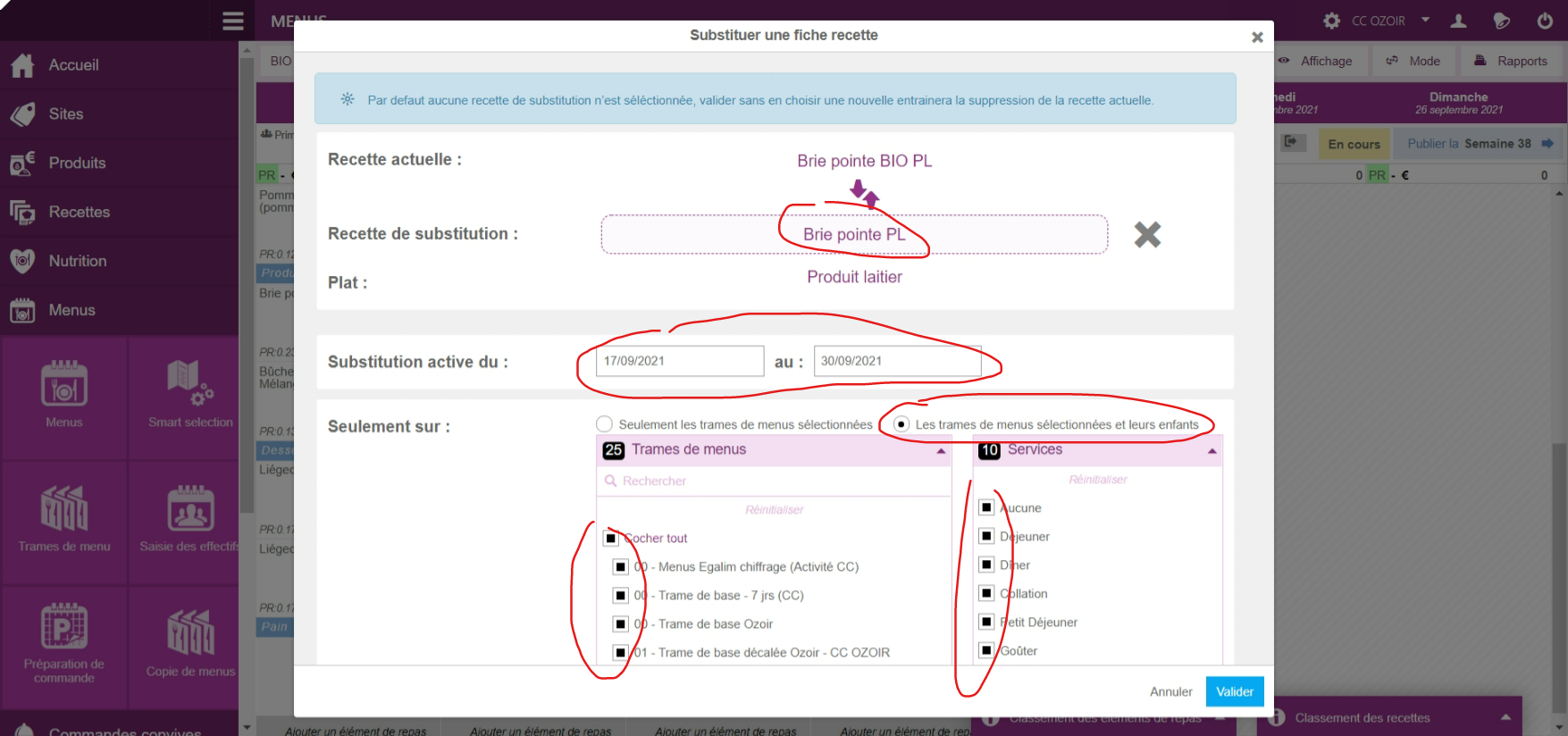The image size is (1568, 736).
Task: Click the export icon beside En cours
Action: [x=1291, y=142]
